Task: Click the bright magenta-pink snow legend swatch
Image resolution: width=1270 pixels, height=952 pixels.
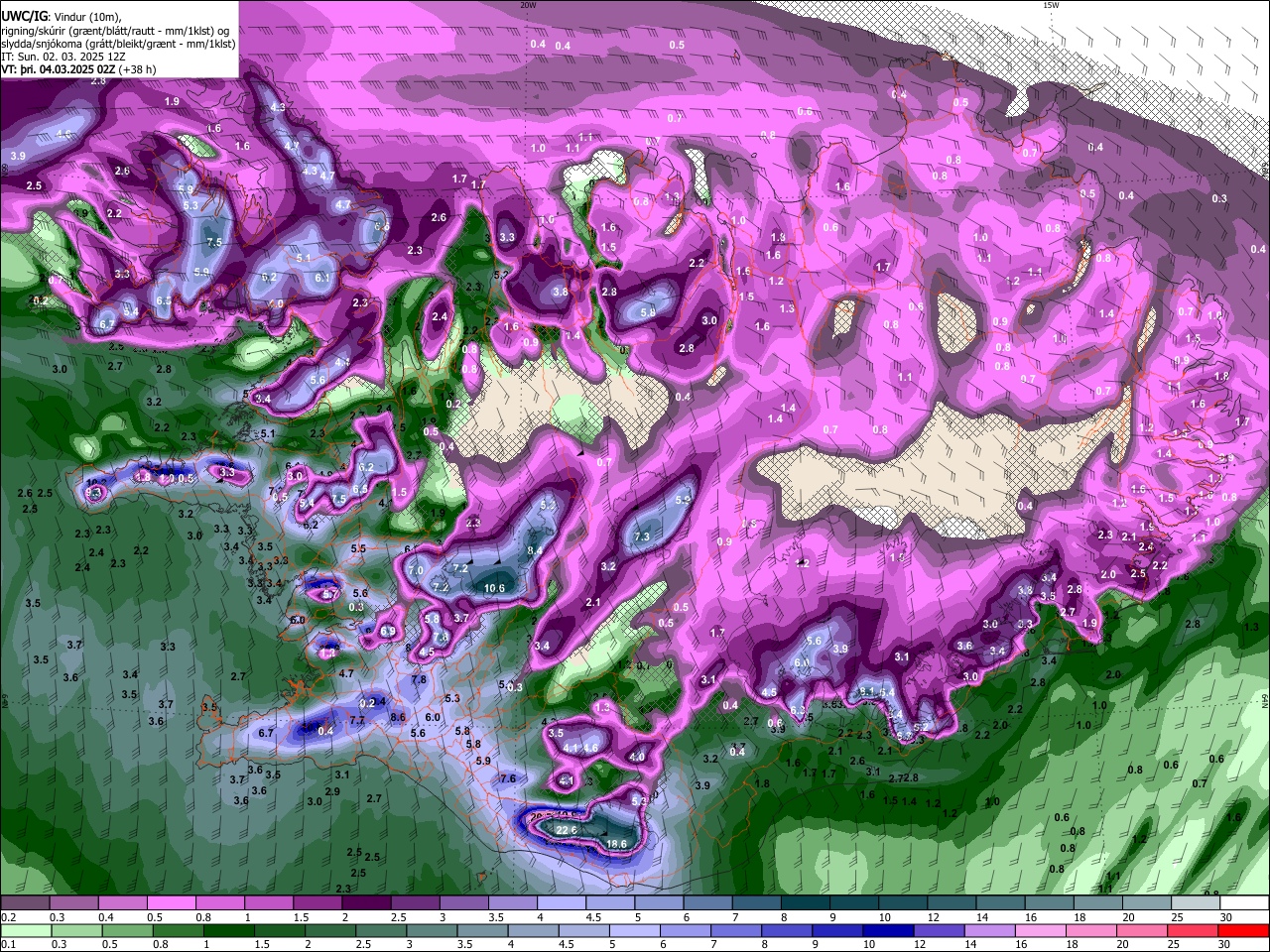Action: click(x=171, y=902)
